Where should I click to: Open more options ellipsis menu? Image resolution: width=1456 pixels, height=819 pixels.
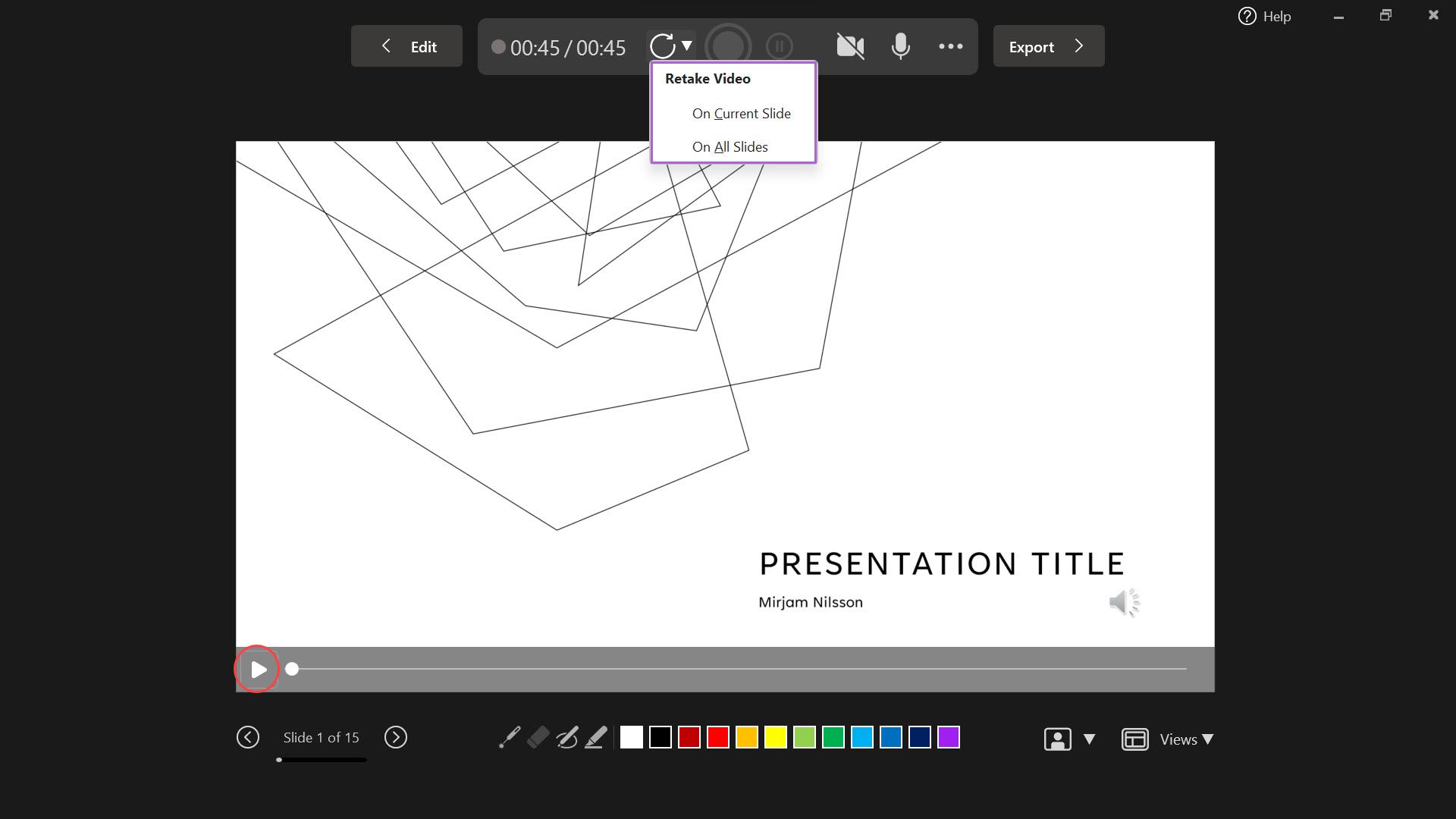tap(950, 46)
